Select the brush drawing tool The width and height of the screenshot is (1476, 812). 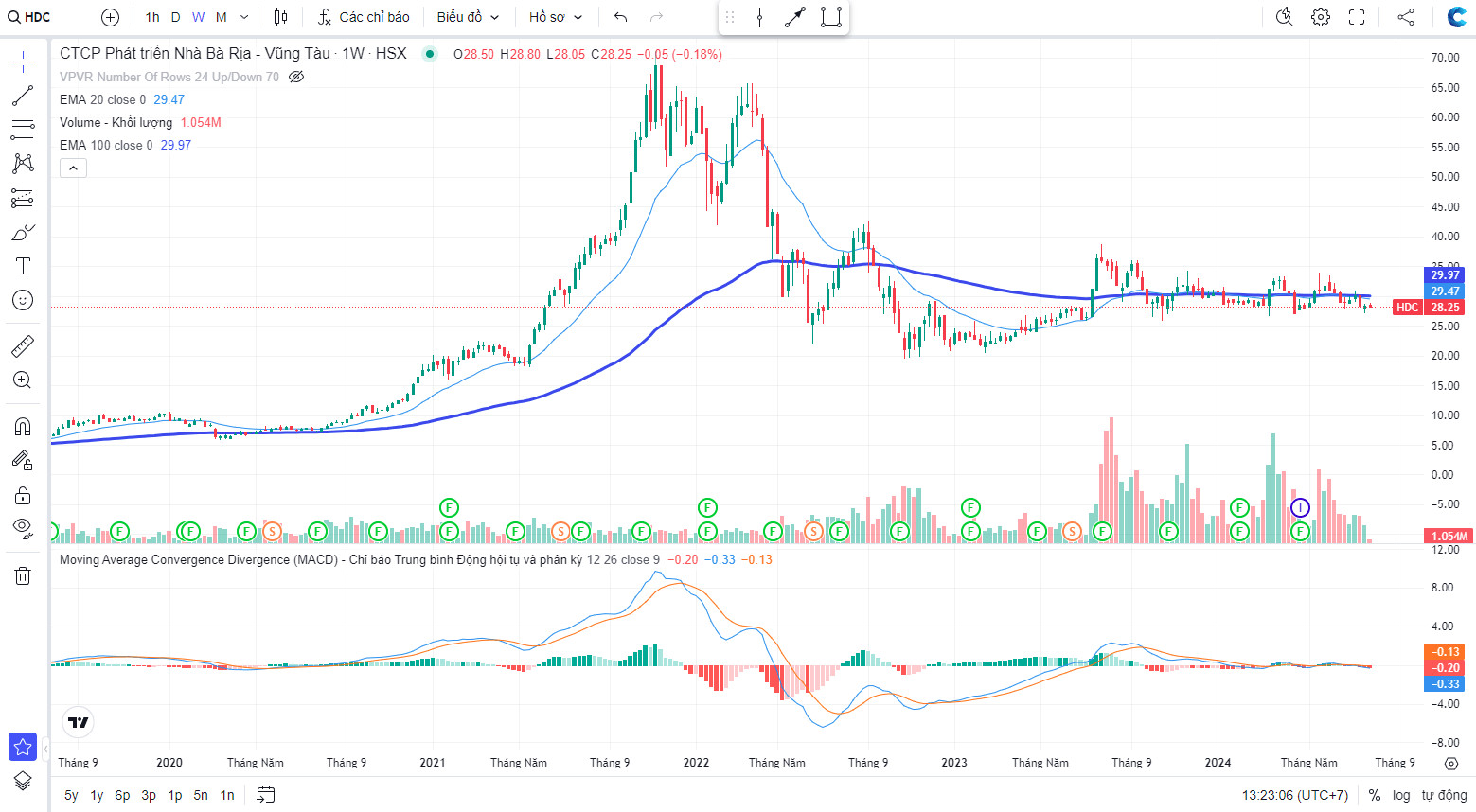(x=23, y=232)
